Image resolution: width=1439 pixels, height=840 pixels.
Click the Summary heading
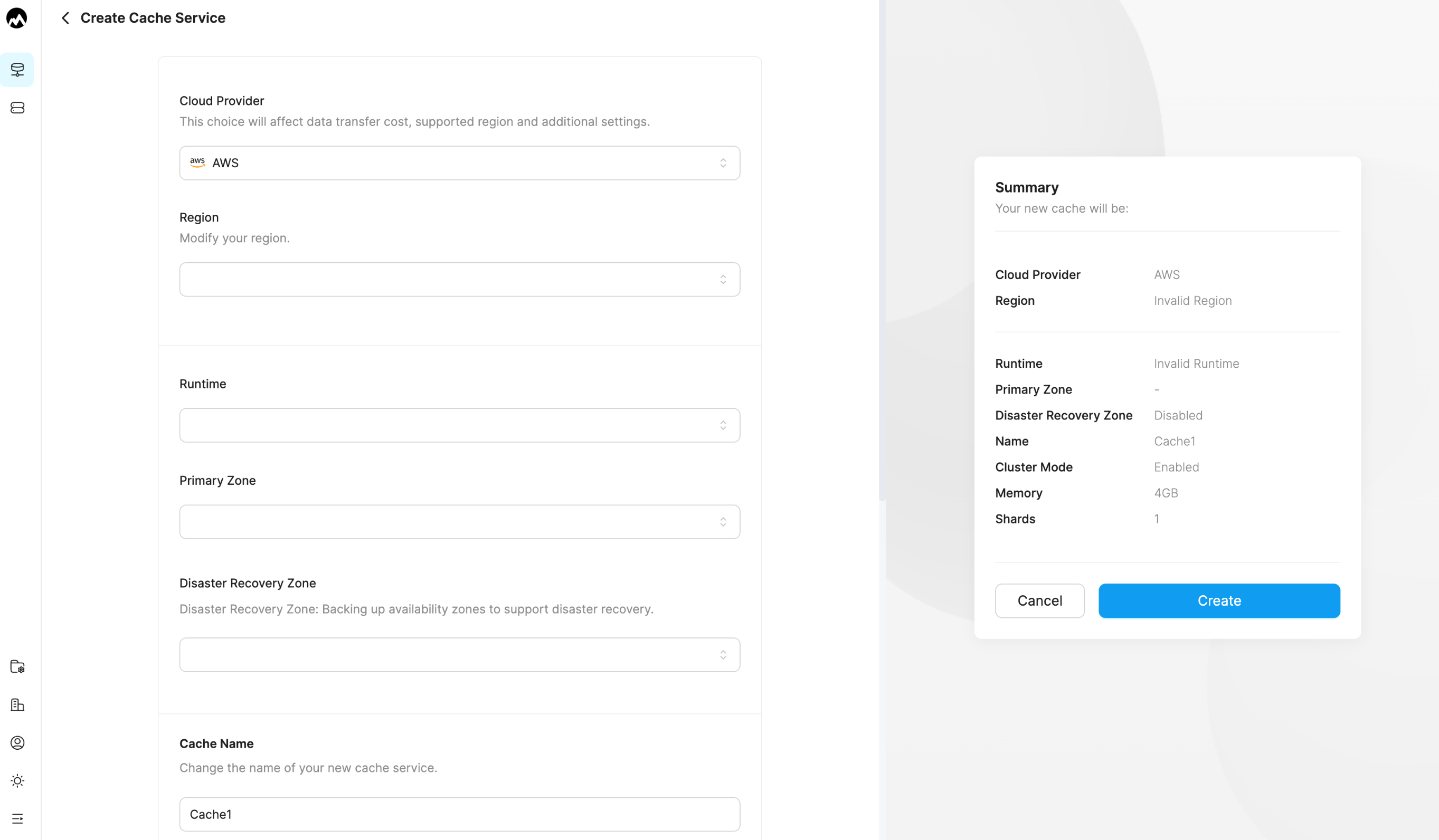pyautogui.click(x=1026, y=187)
